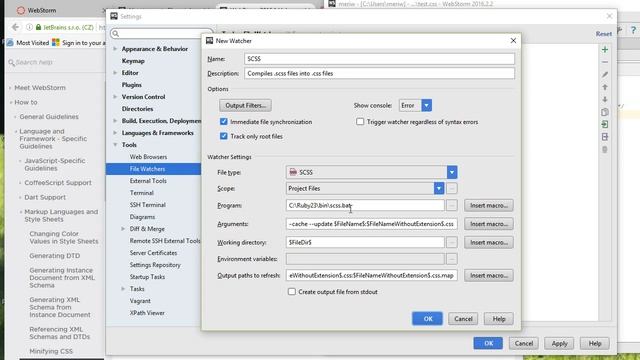Expand Languages & Frameworks node
The width and height of the screenshot is (640, 360).
[115, 133]
